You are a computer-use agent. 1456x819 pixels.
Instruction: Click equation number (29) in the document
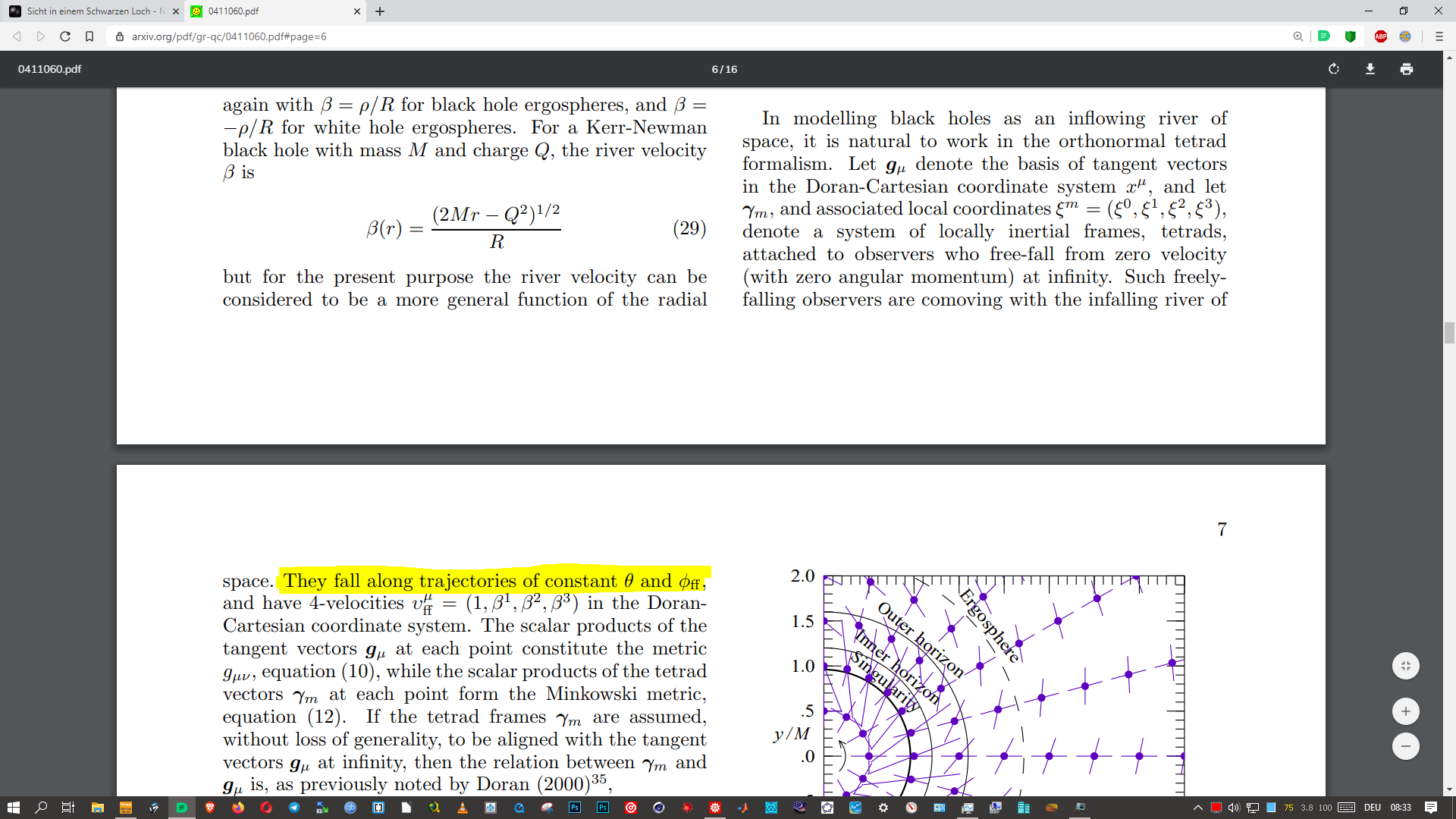(x=689, y=228)
